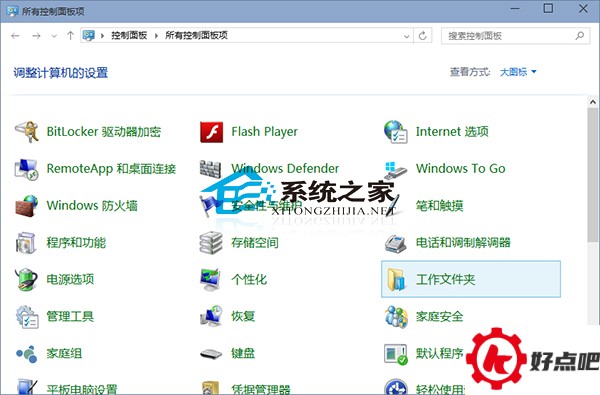
Task: Click the control panel icon in address bar
Action: [x=88, y=36]
